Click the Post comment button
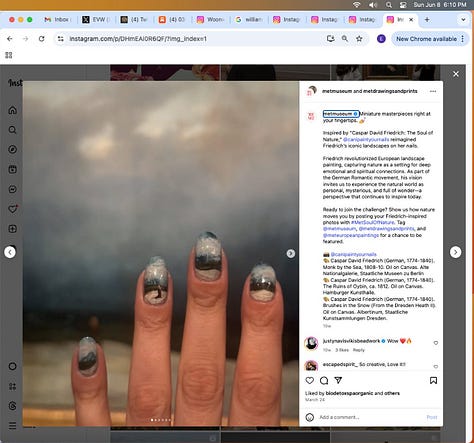This screenshot has height=443, width=474. pyautogui.click(x=432, y=417)
